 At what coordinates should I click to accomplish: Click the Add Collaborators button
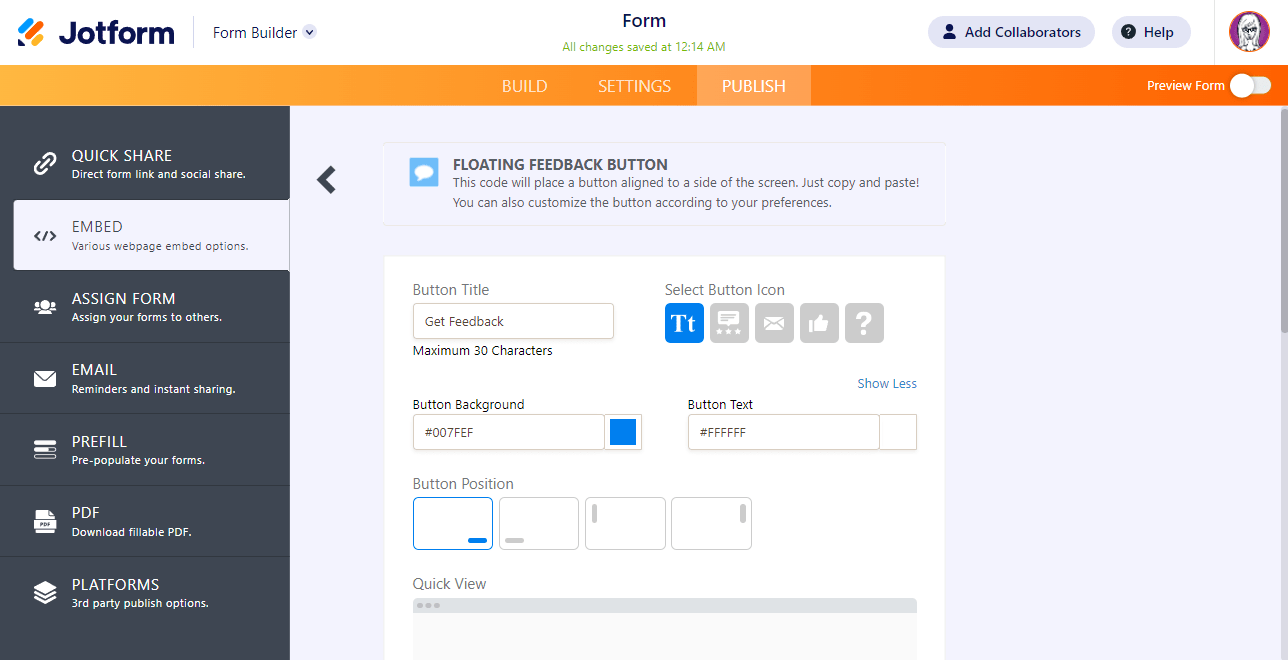tap(1011, 32)
